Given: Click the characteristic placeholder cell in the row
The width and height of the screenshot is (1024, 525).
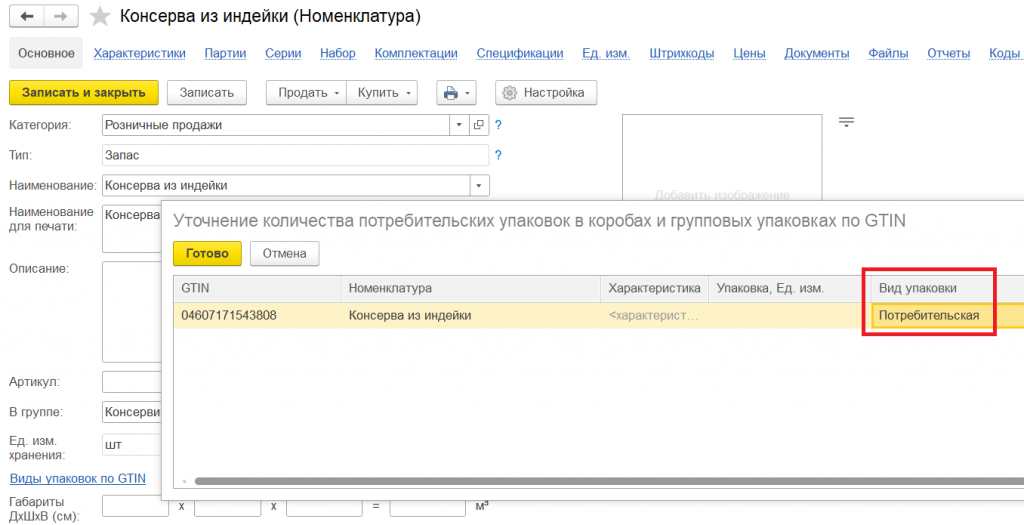Looking at the screenshot, I should [x=654, y=315].
